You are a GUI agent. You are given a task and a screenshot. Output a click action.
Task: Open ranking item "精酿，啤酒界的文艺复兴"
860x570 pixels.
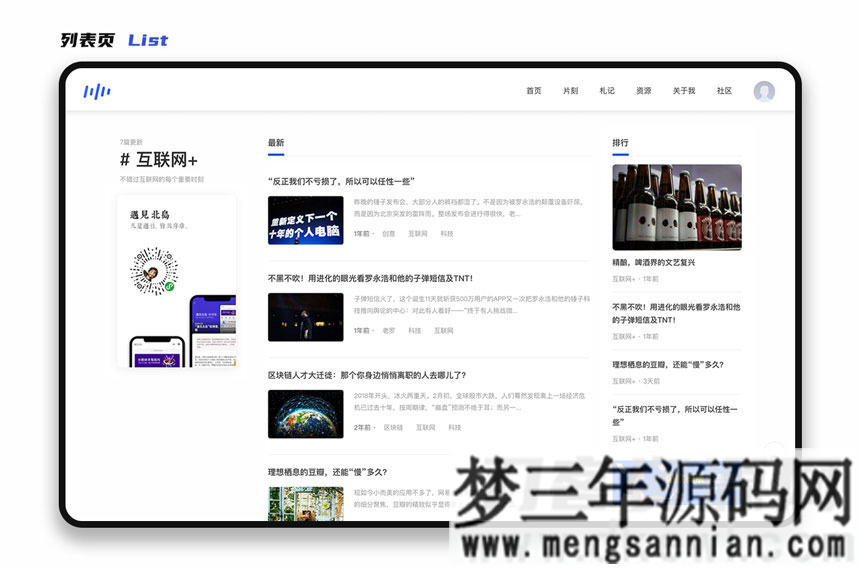(x=654, y=263)
